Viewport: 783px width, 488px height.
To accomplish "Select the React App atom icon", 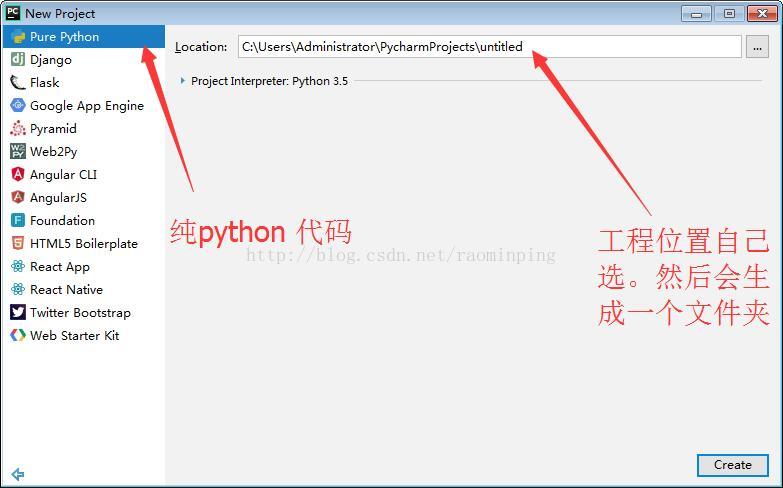I will coord(18,266).
